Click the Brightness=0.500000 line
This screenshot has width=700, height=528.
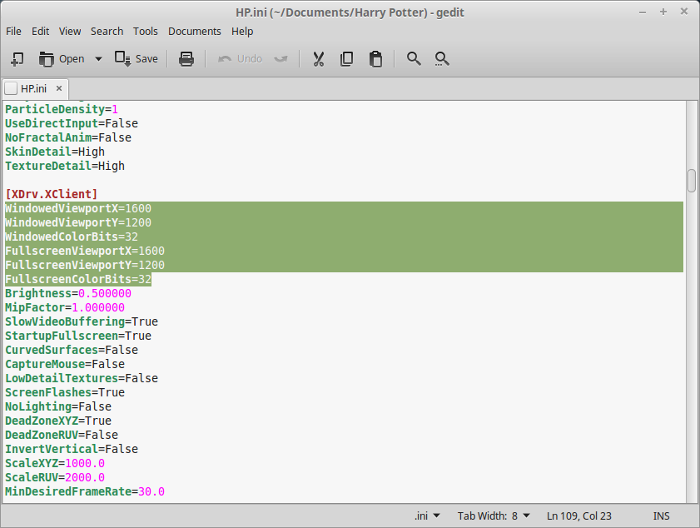click(x=68, y=293)
